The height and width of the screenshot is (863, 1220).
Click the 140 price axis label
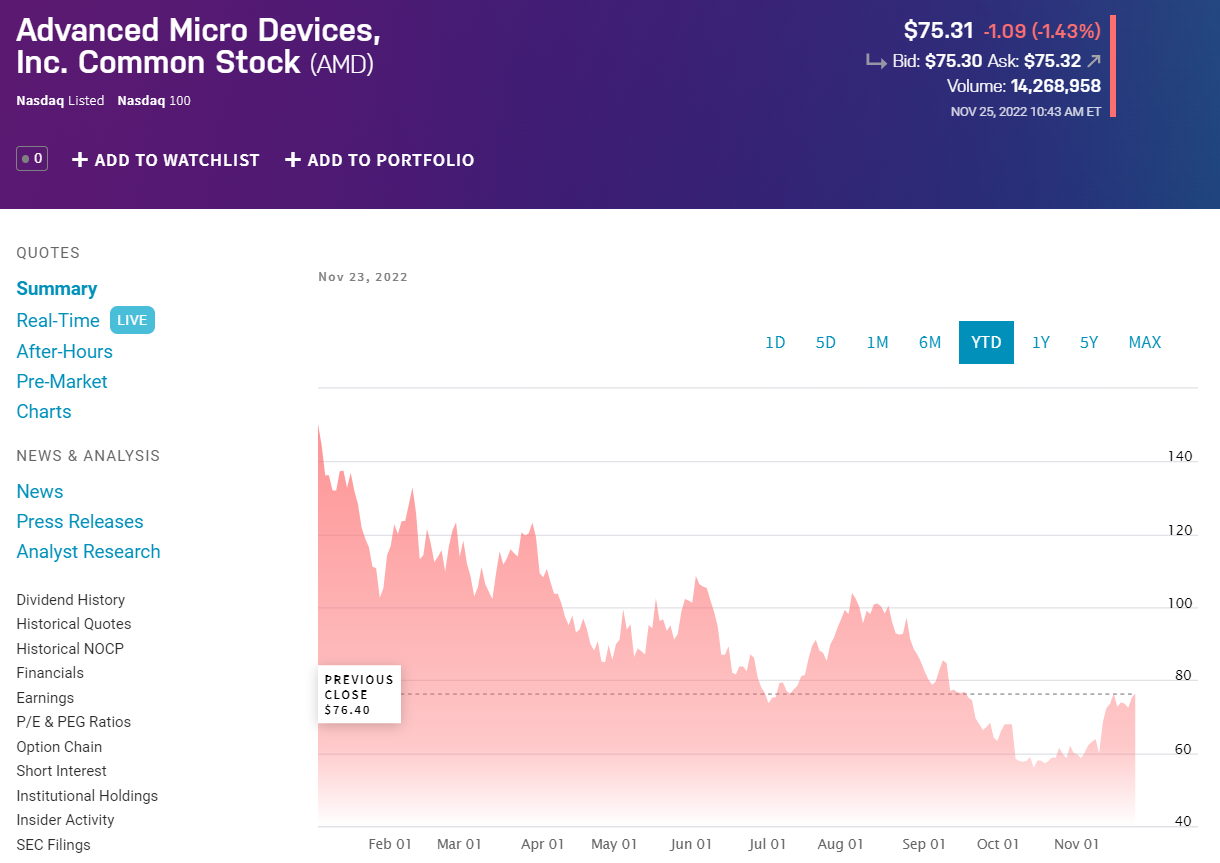pyautogui.click(x=1180, y=457)
